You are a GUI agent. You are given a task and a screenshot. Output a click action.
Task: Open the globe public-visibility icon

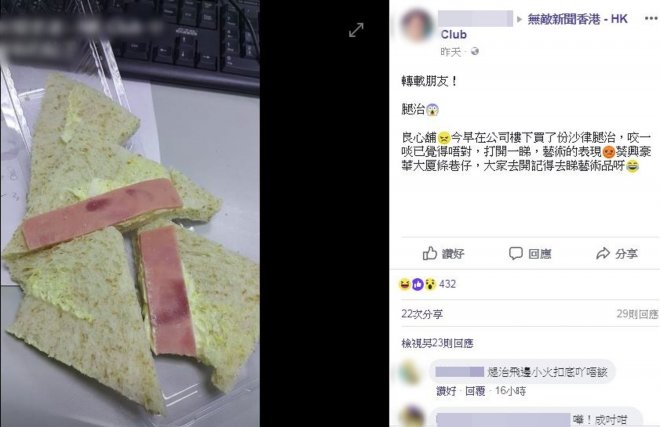coord(475,51)
